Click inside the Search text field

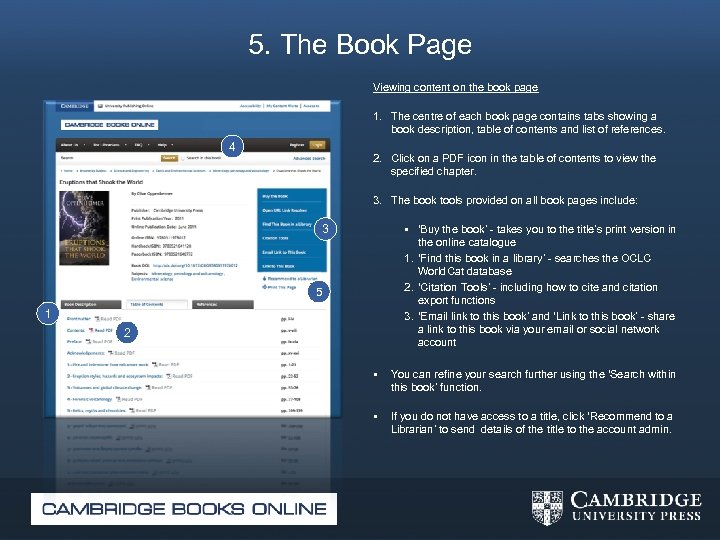[117, 158]
